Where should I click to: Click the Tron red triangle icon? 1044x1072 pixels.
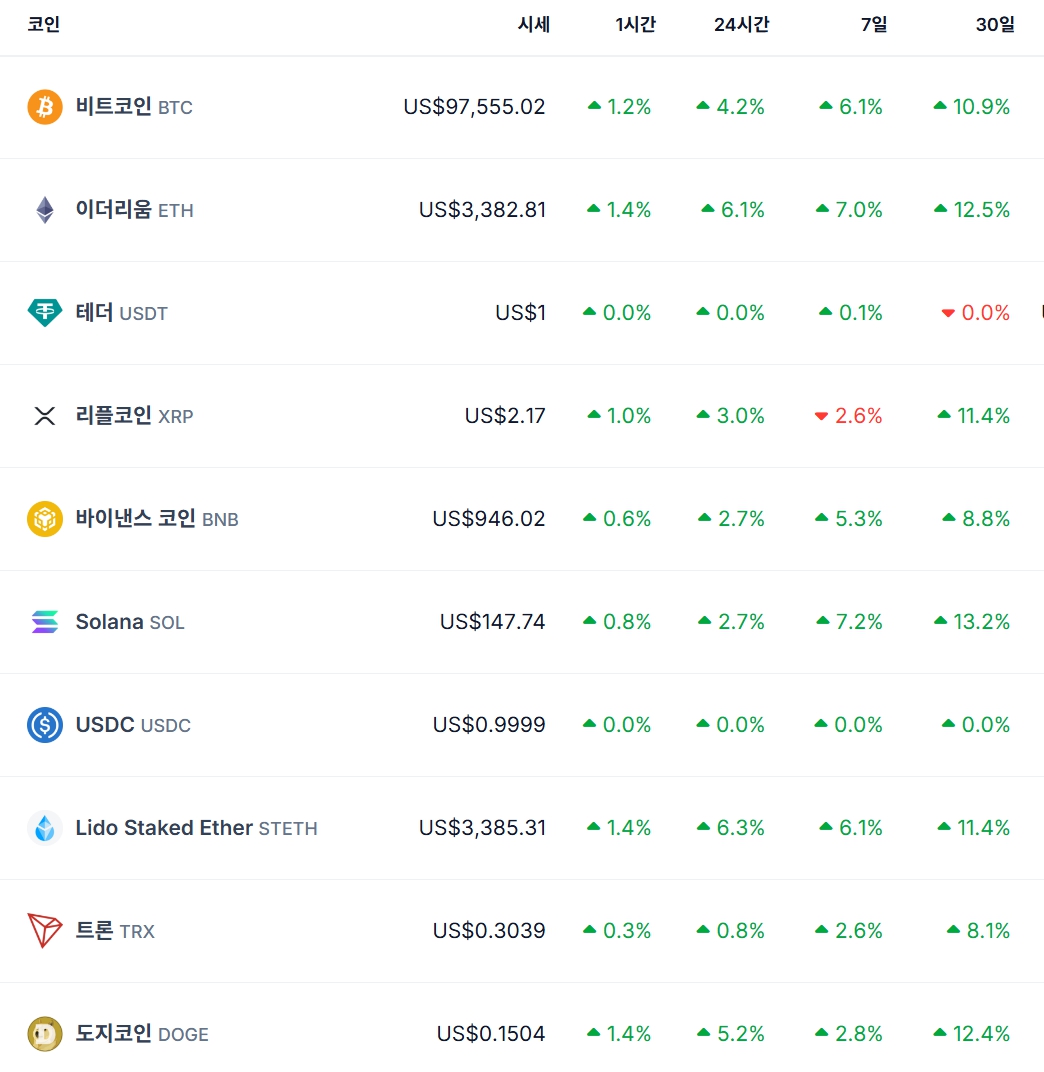[x=45, y=931]
